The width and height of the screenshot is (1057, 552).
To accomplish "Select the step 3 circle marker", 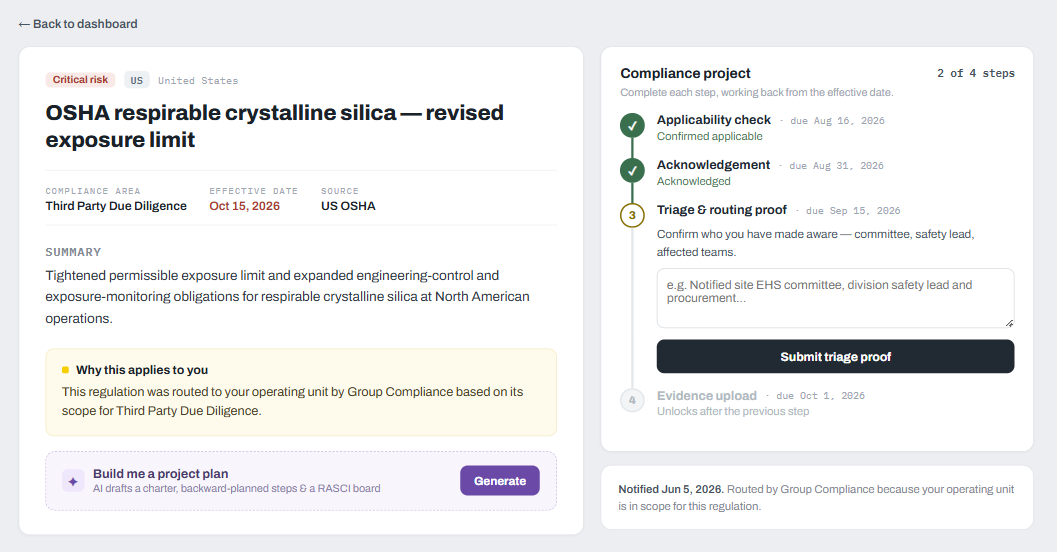I will (632, 216).
